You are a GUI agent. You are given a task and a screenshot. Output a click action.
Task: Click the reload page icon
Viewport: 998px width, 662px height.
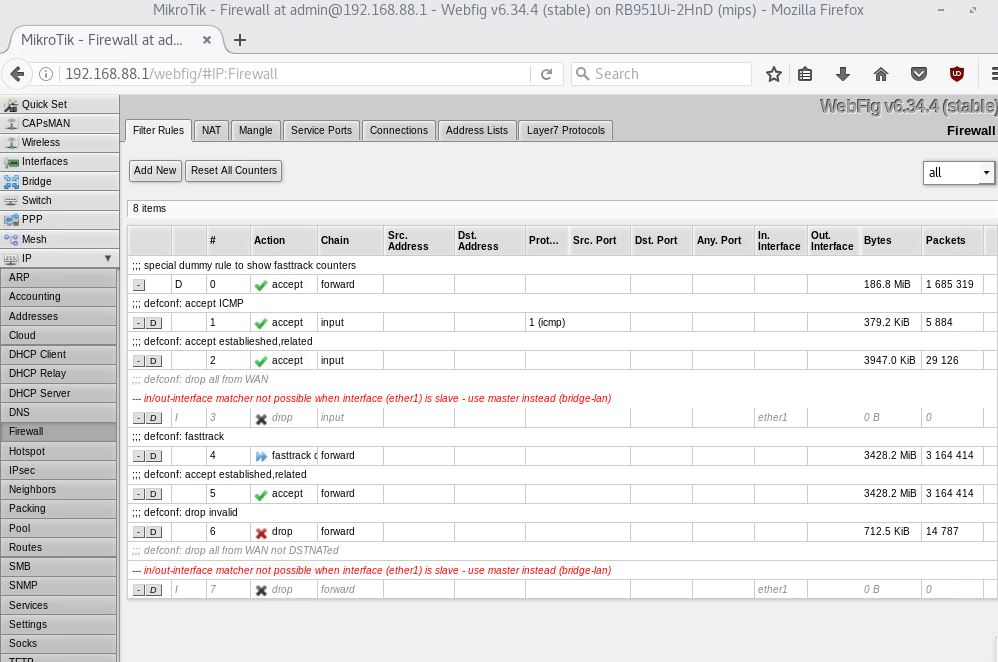click(546, 74)
